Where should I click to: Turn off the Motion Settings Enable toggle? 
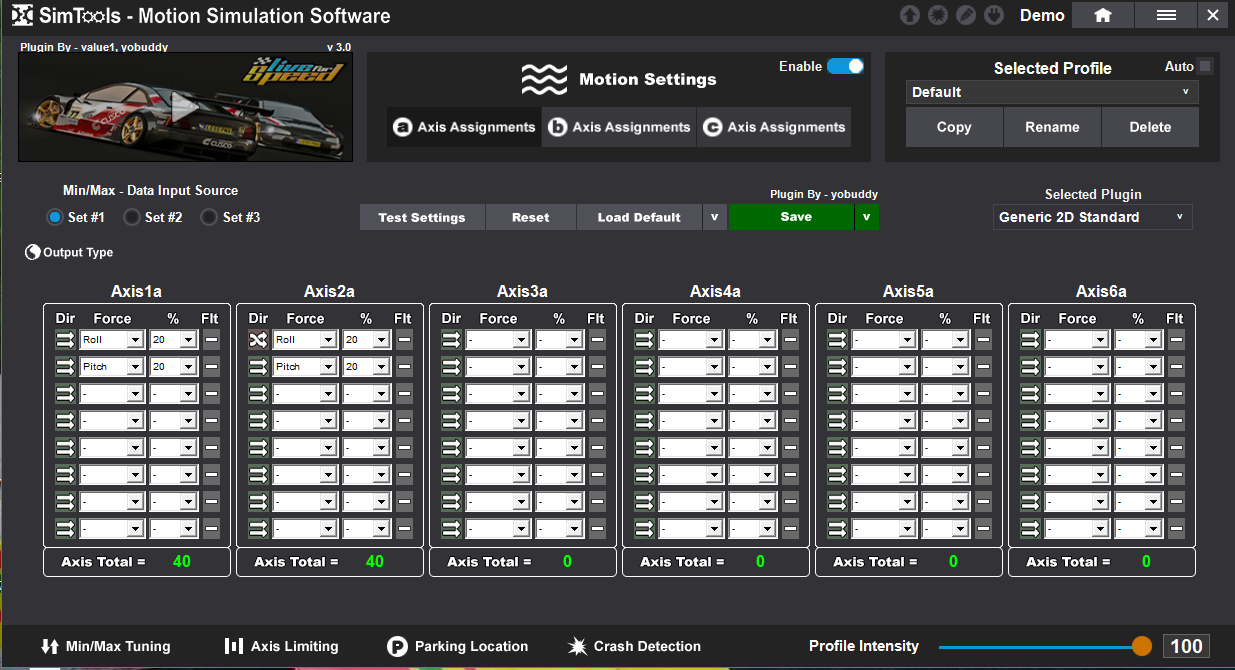(x=845, y=66)
